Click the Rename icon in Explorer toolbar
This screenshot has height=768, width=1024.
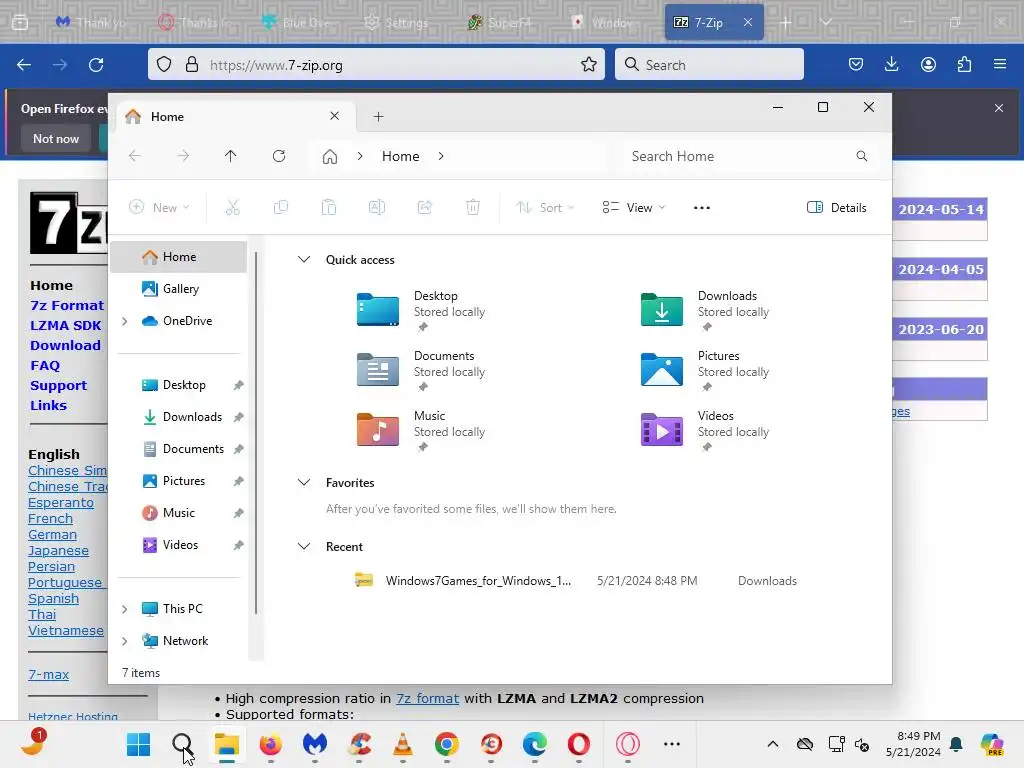(377, 208)
